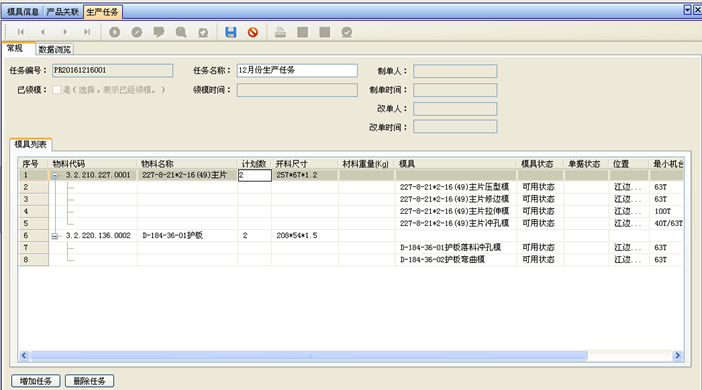Click the 计划数 edit cell in row 1

[x=254, y=175]
